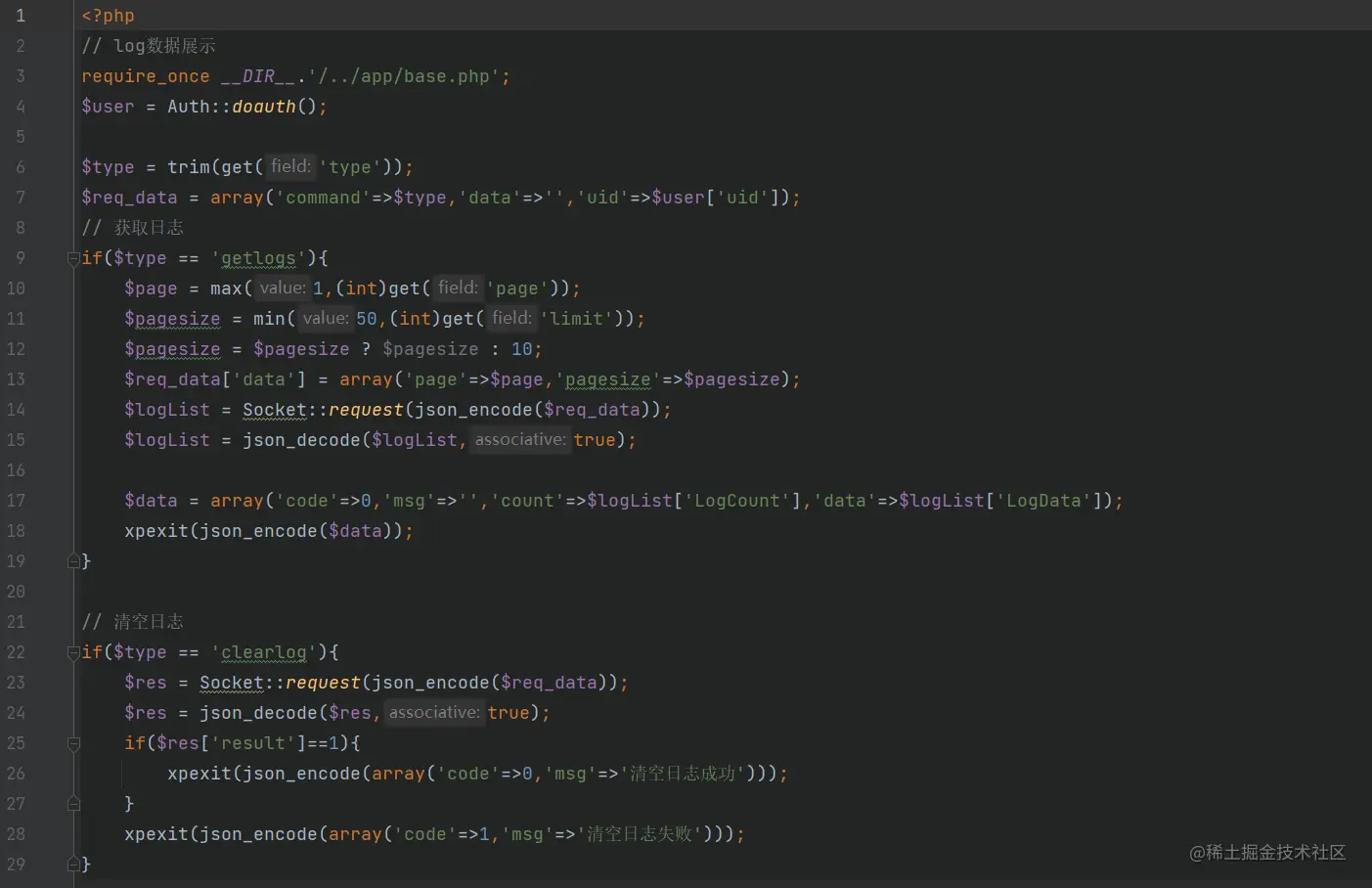1372x888 pixels.
Task: Click the trim function on line 6
Action: point(189,167)
